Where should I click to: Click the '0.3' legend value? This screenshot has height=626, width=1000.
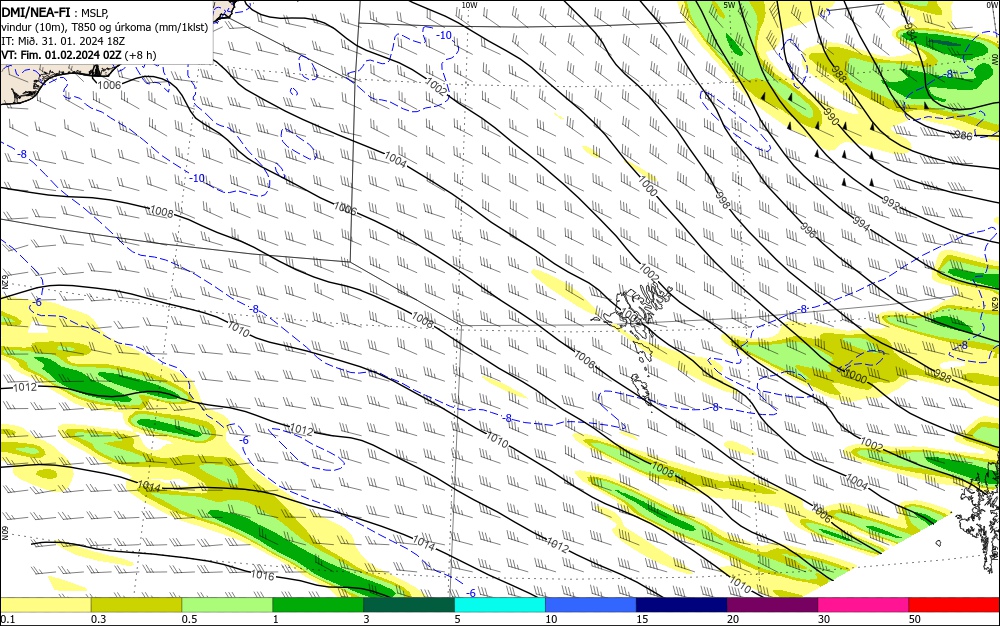98,619
